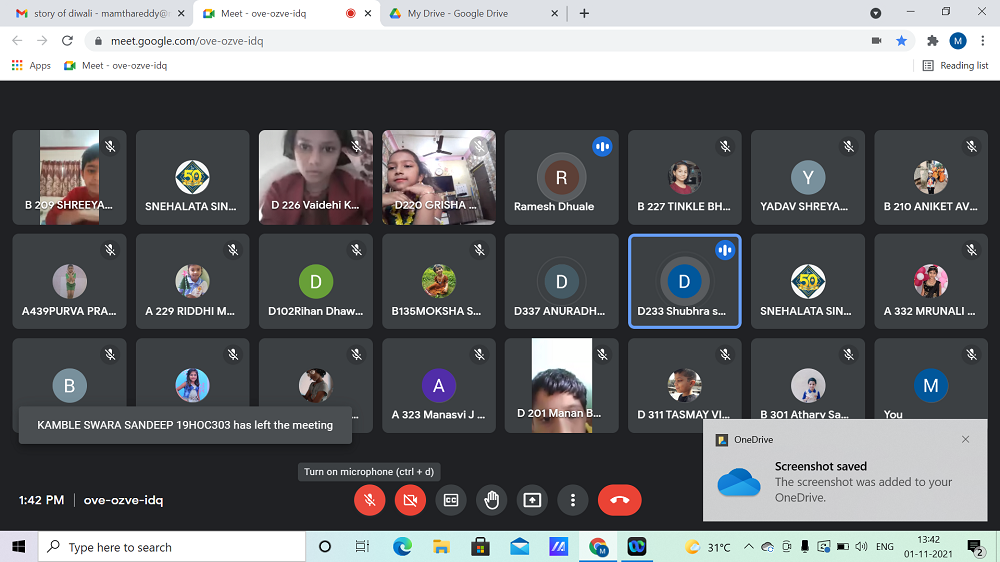Reload the Meet page
The height and width of the screenshot is (562, 1000).
click(x=67, y=41)
